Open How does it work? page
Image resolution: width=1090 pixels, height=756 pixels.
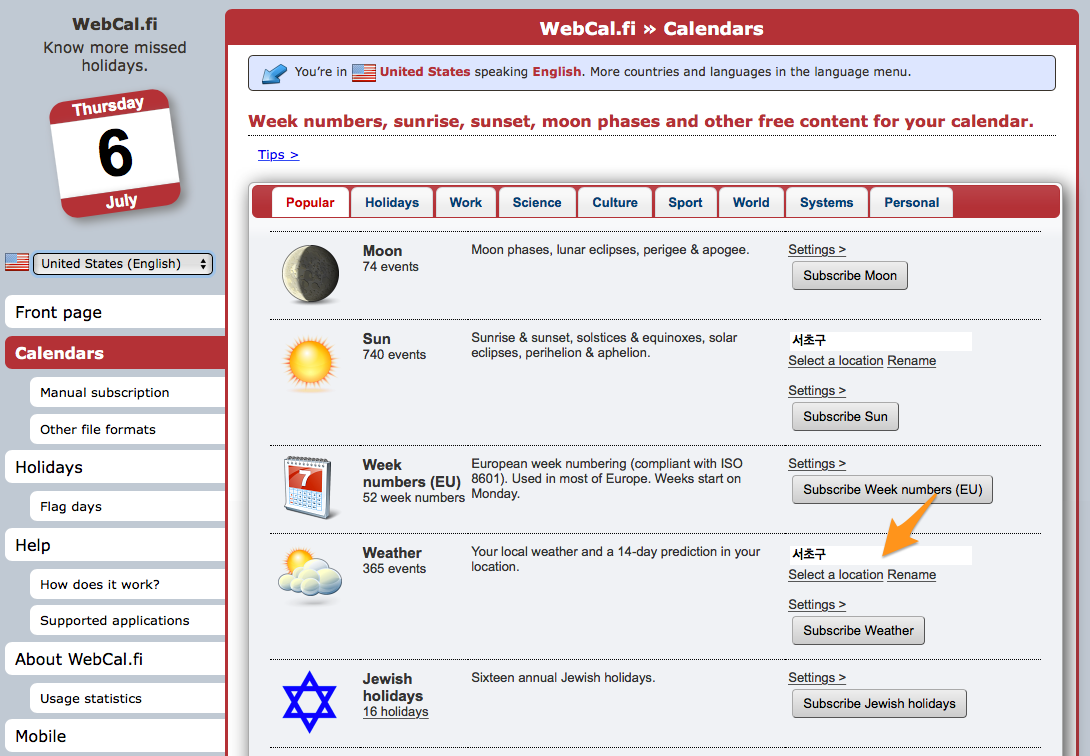click(x=128, y=584)
